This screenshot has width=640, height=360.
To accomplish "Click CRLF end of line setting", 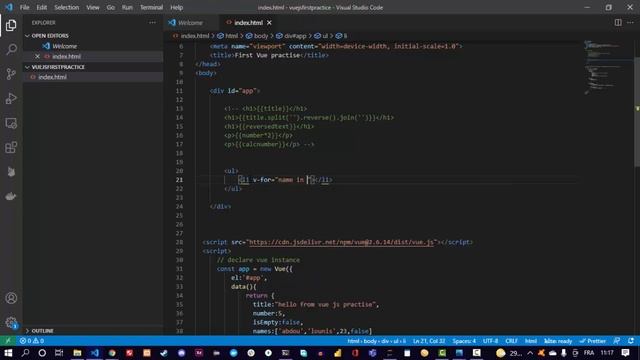I will pos(511,341).
